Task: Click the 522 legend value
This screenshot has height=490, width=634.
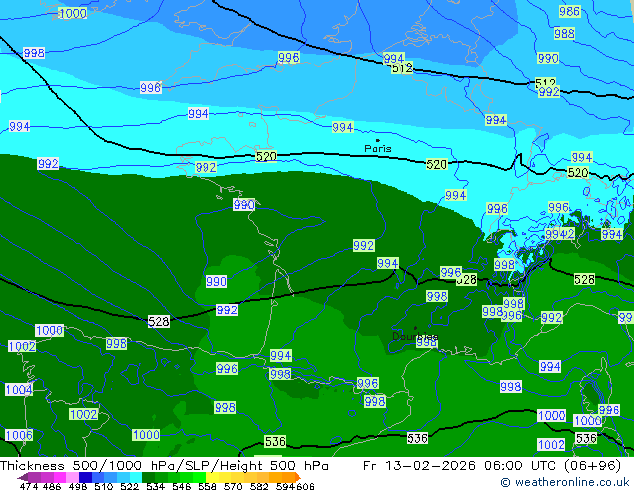Action: pos(130,486)
